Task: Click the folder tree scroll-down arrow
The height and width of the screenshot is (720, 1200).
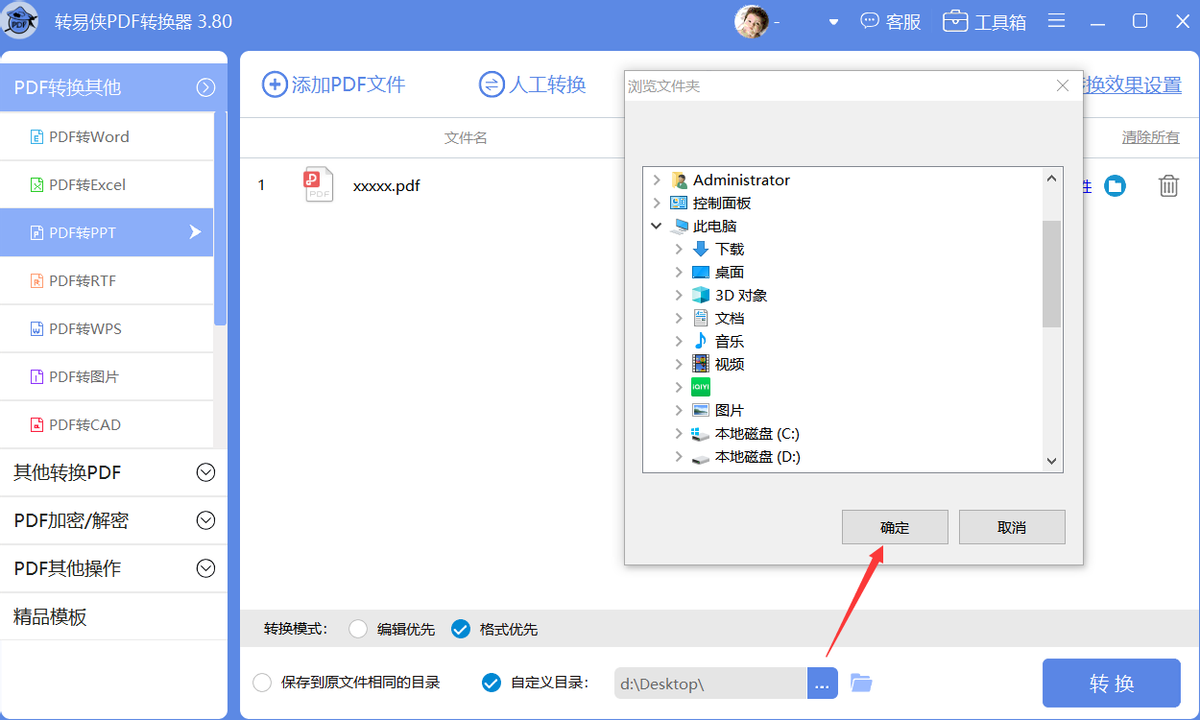Action: [x=1051, y=461]
